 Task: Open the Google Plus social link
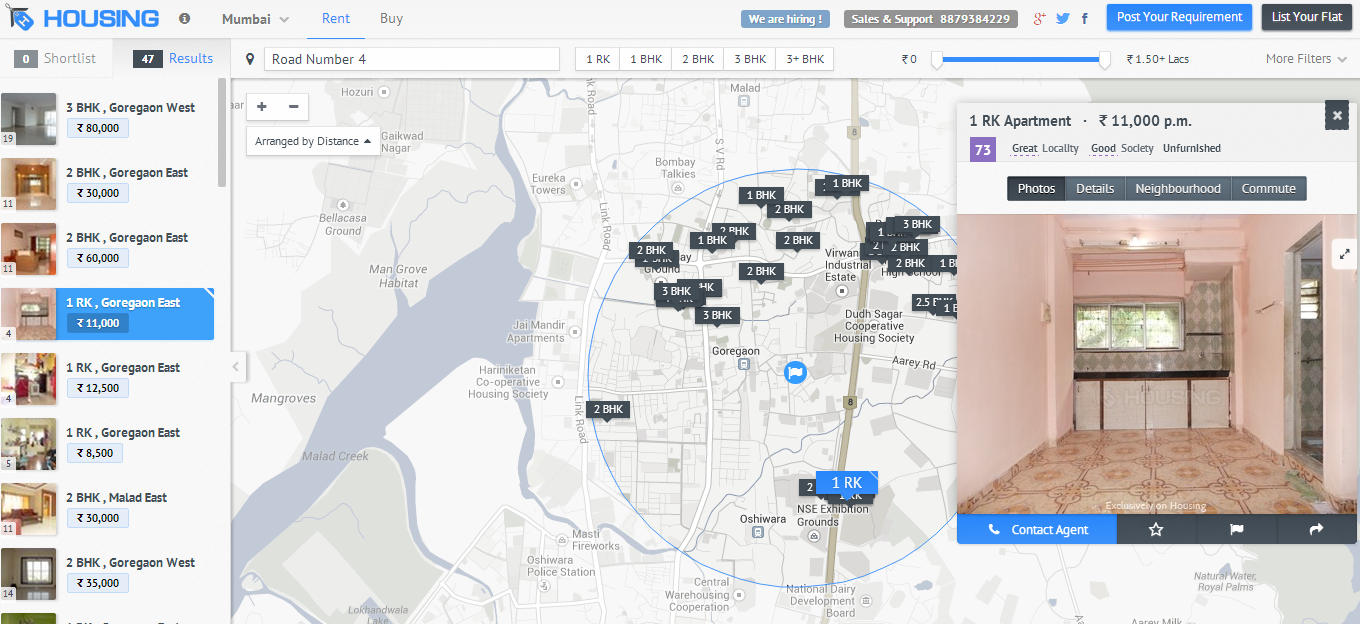tap(1040, 18)
